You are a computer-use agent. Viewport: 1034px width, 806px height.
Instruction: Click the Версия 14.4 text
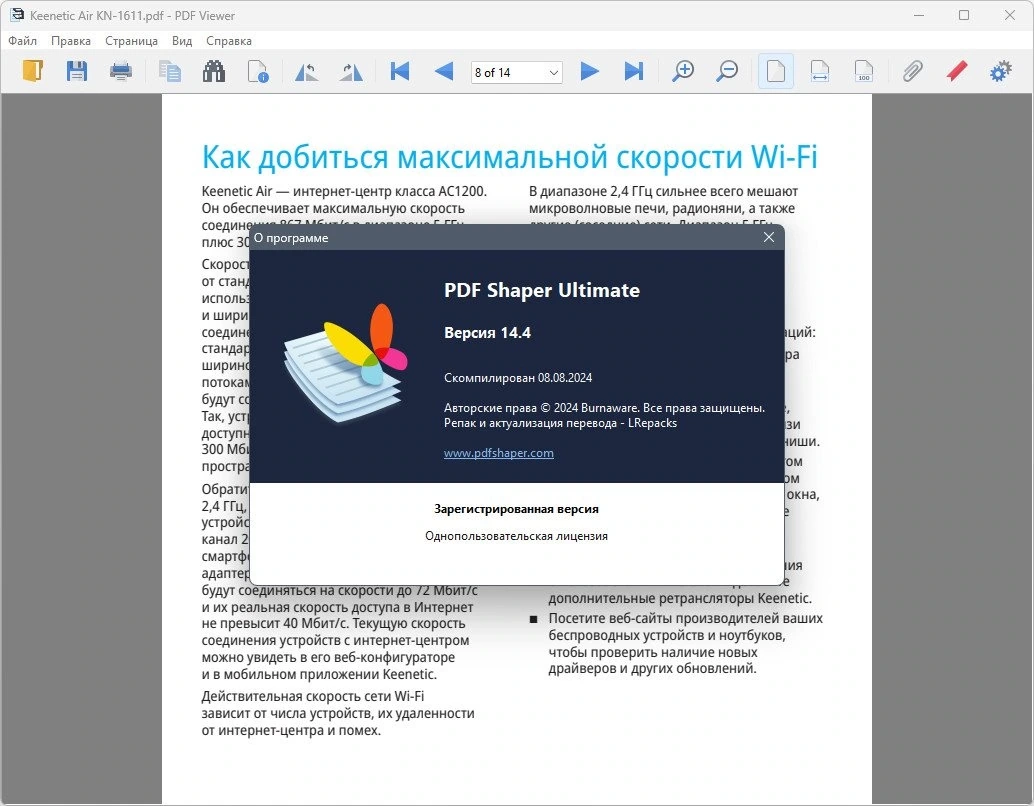pyautogui.click(x=487, y=332)
